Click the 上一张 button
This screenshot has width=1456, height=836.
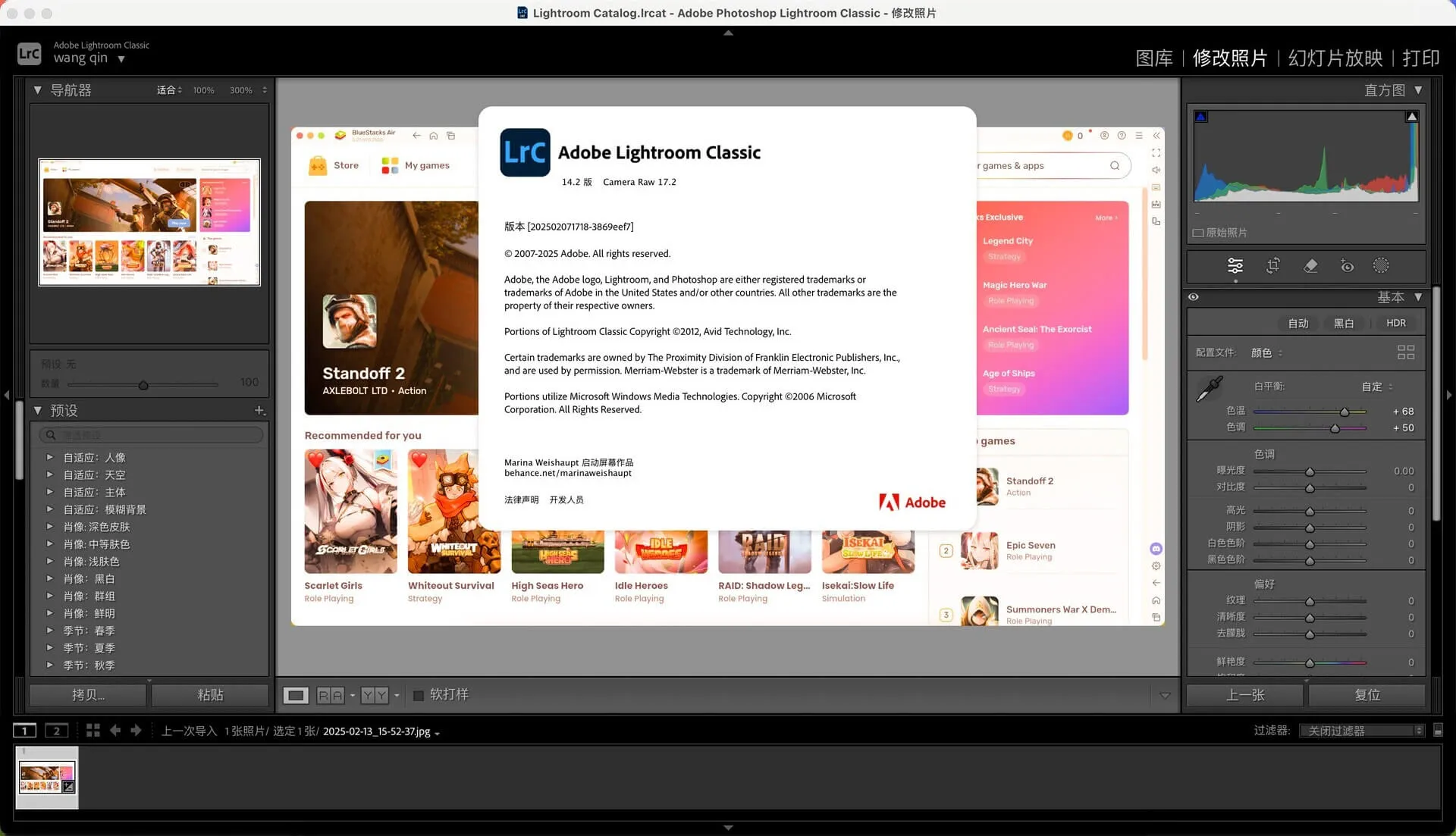click(x=1245, y=695)
